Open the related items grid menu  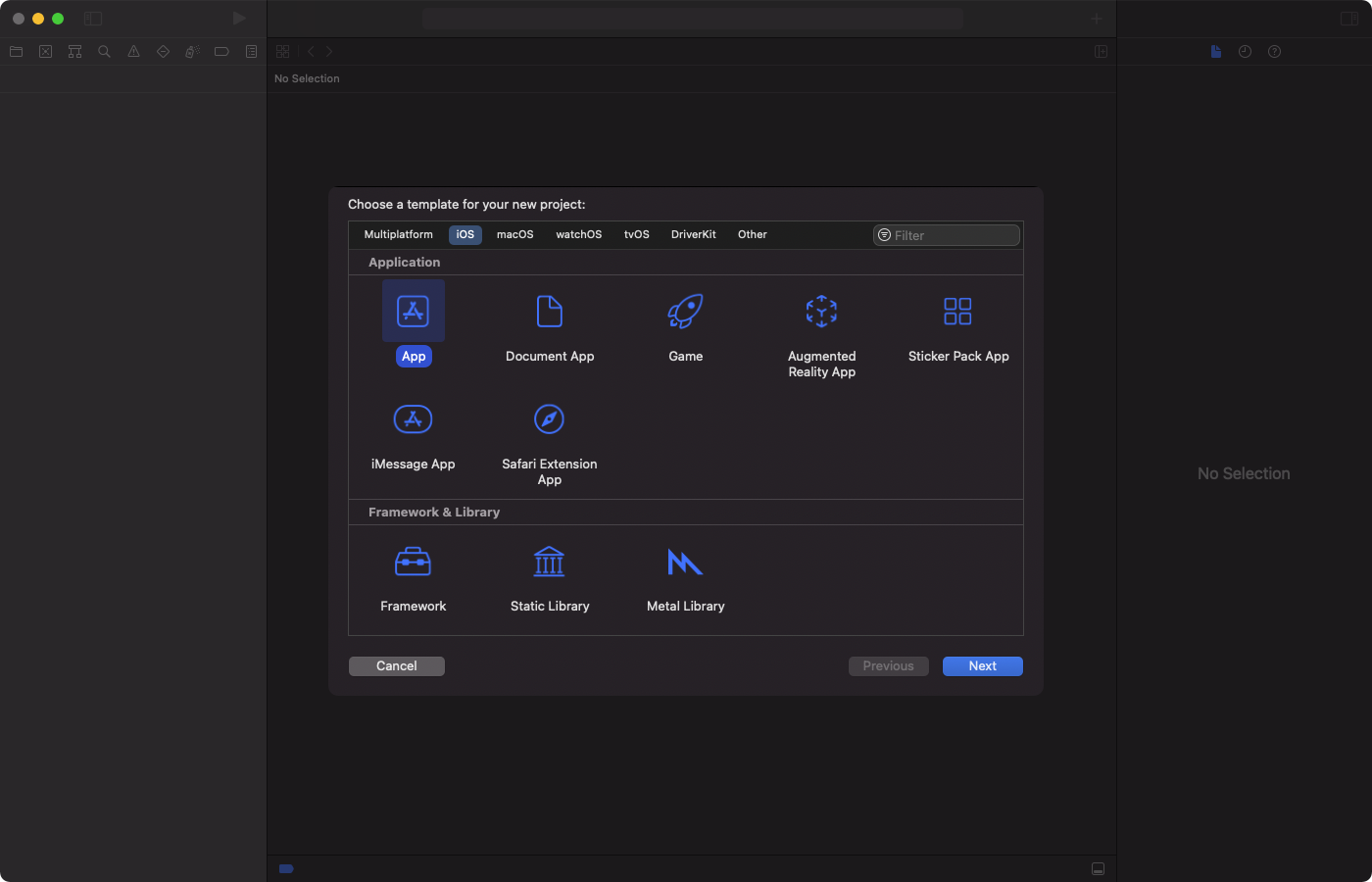(x=283, y=52)
